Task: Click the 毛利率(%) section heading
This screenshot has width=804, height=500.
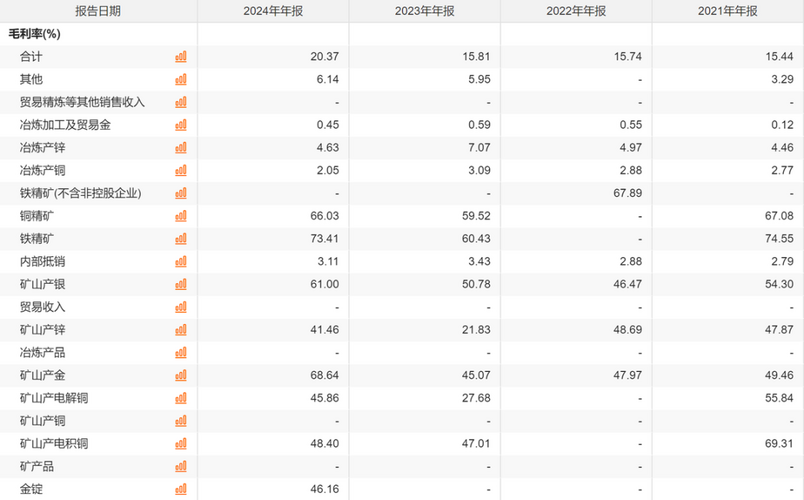Action: pos(34,34)
